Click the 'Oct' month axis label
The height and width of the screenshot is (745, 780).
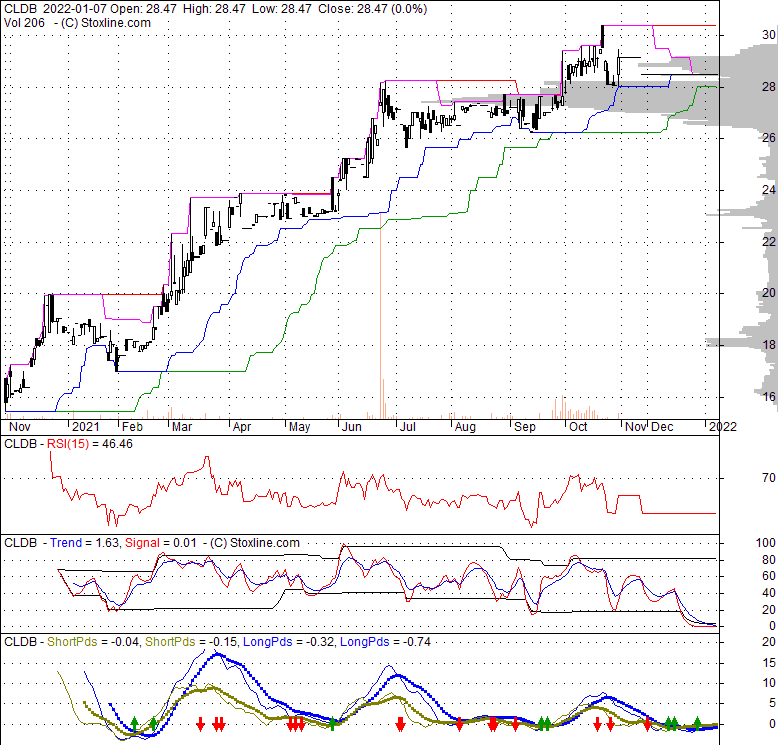[x=579, y=427]
